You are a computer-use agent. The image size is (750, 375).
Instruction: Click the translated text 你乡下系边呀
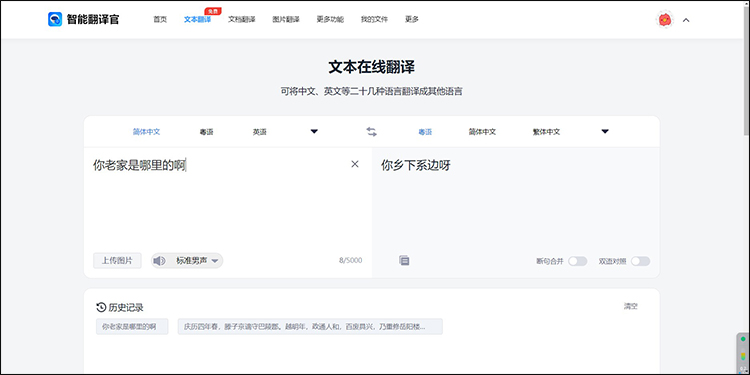pyautogui.click(x=416, y=165)
